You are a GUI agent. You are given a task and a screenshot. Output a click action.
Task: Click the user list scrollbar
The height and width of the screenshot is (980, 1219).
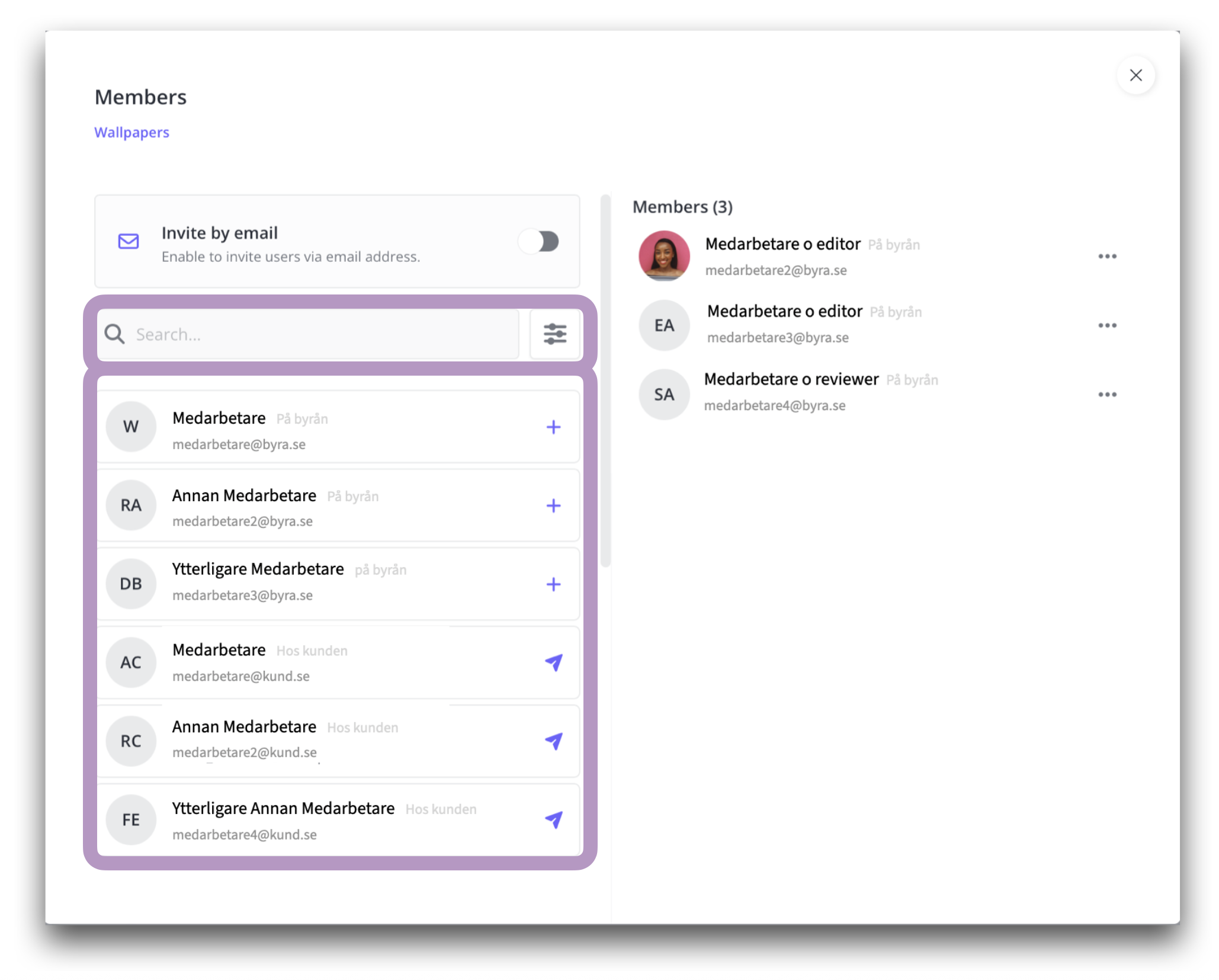pos(605,379)
